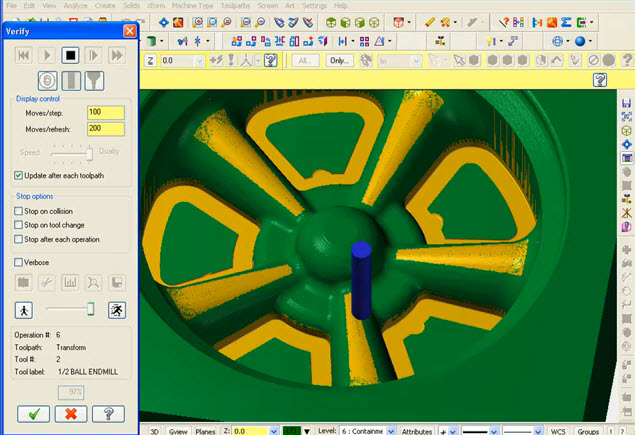635x435 pixels.
Task: Expand the status bar Z depth dropdown
Action: 274,431
